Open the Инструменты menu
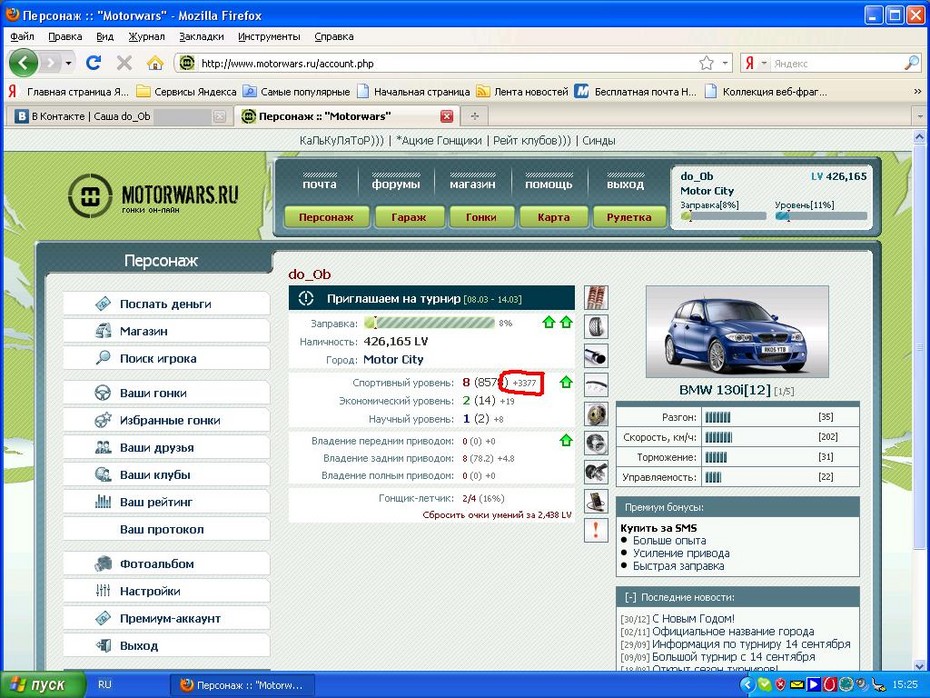 point(269,36)
